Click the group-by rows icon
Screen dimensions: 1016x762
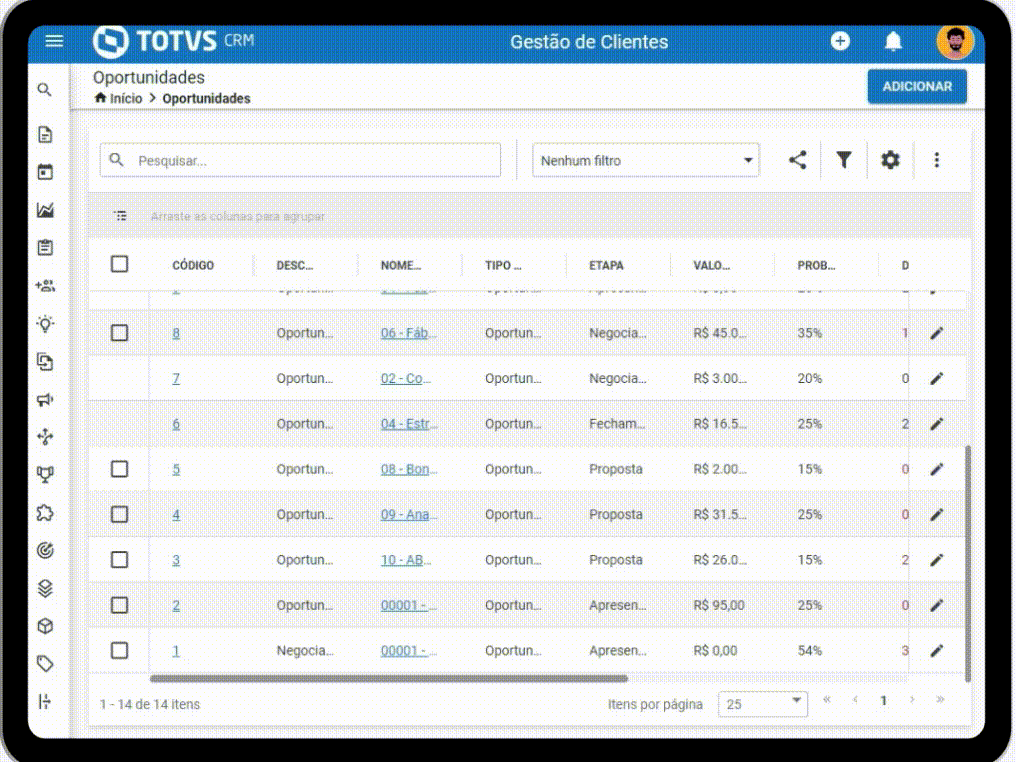tap(121, 216)
